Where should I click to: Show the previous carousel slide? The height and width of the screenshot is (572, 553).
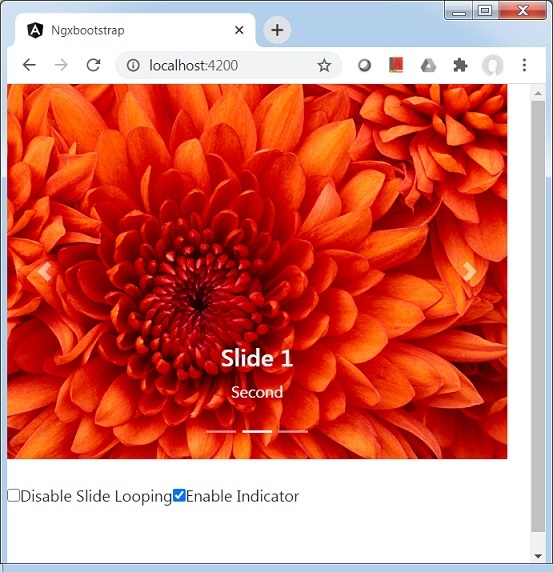click(x=45, y=272)
